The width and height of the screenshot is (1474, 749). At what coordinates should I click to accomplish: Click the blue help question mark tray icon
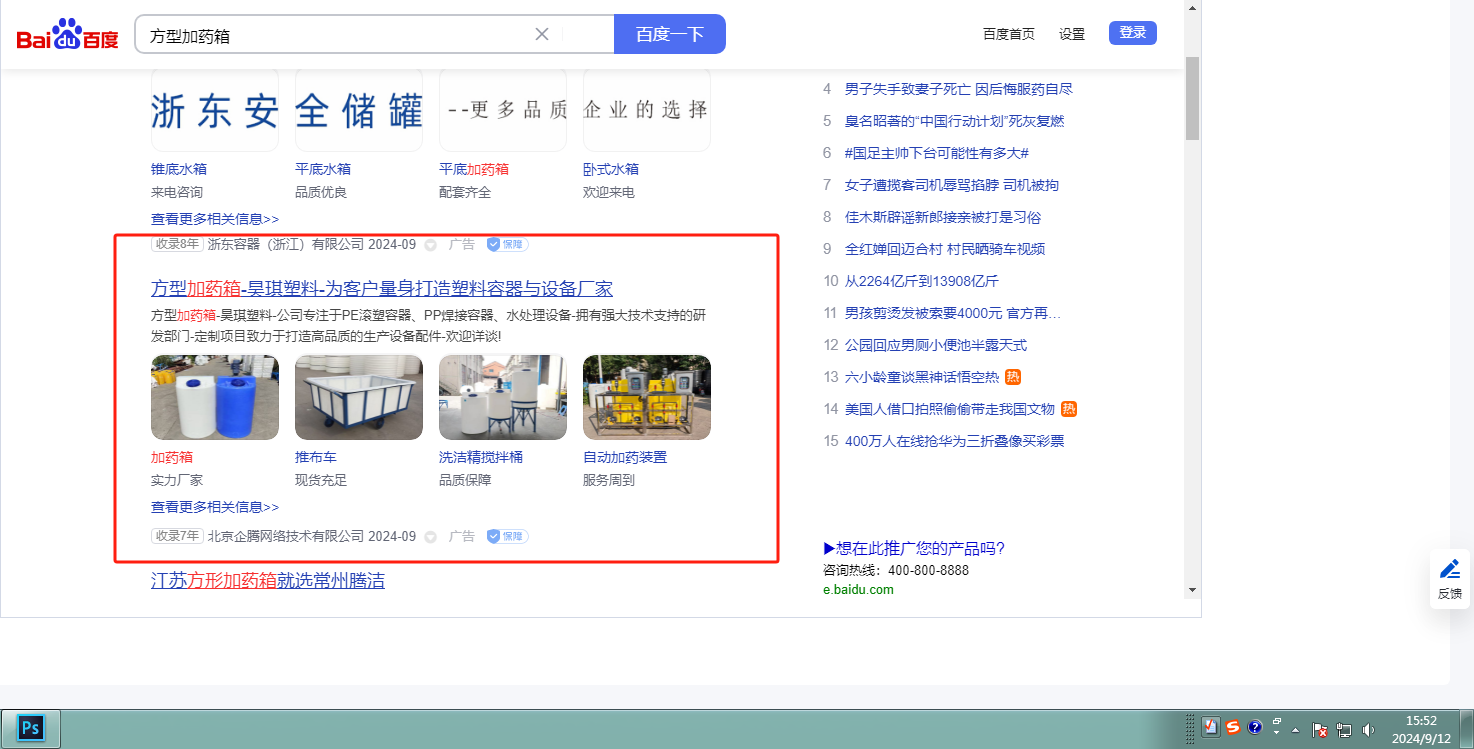pyautogui.click(x=1255, y=728)
